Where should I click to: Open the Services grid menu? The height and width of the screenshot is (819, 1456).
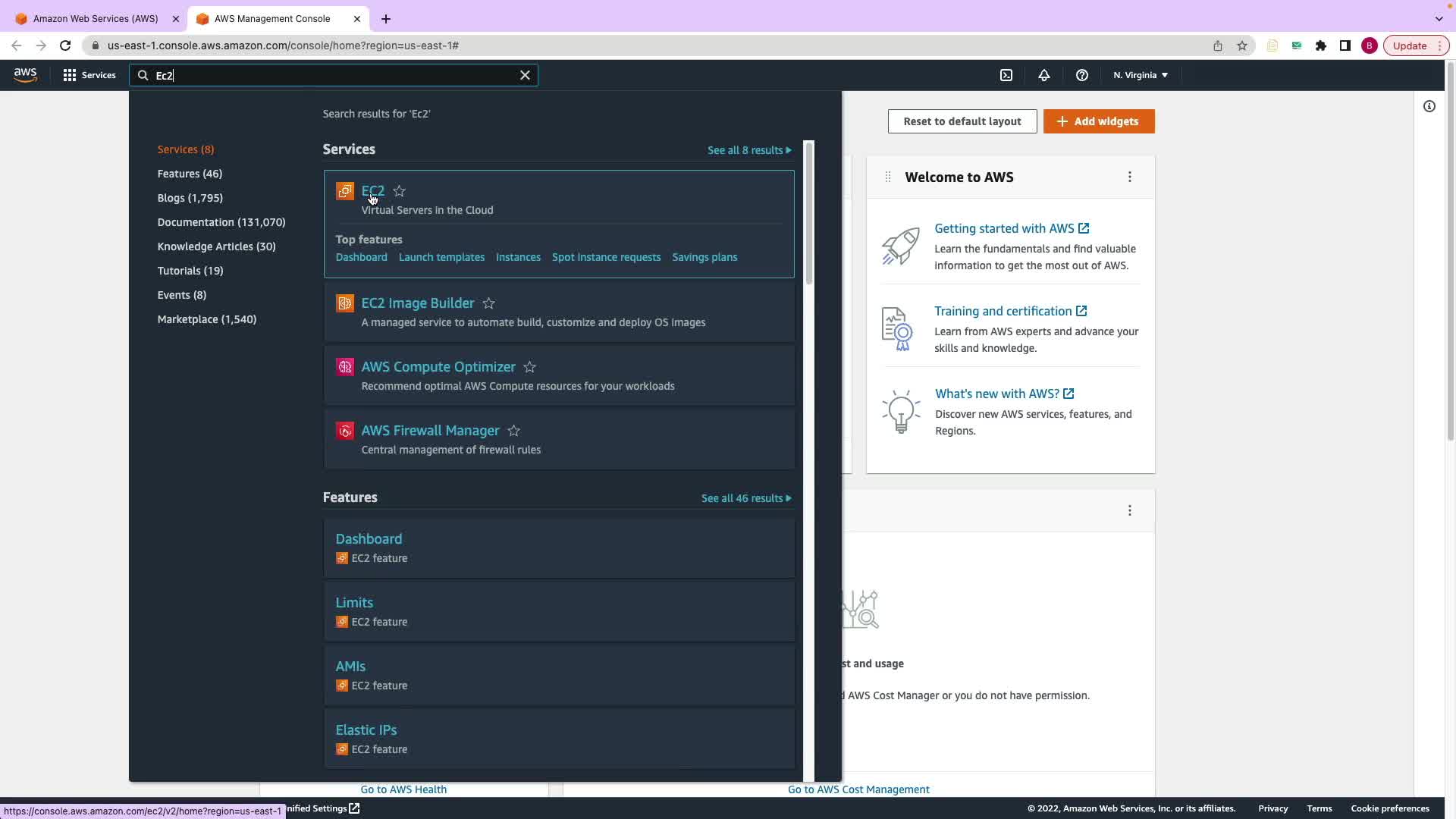click(x=89, y=75)
